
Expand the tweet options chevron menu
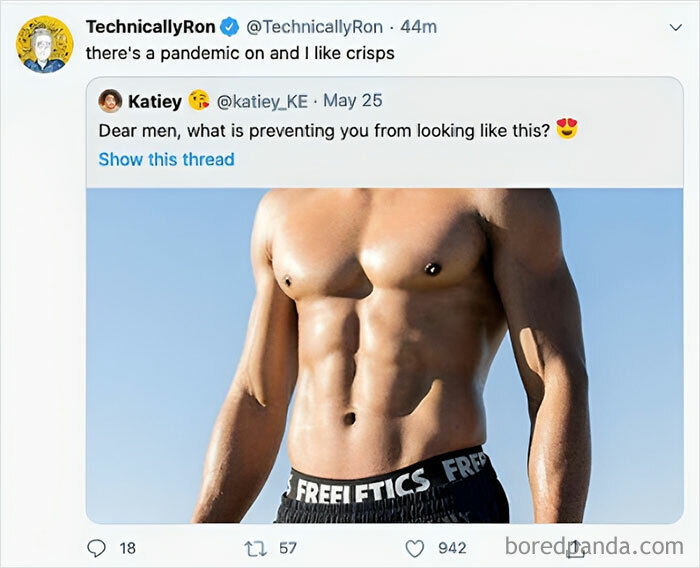675,28
